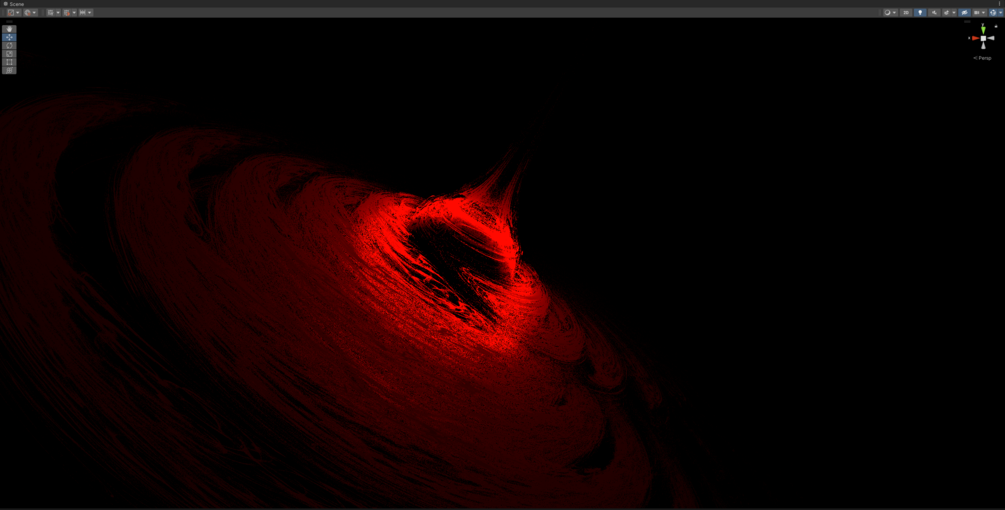Open the Scene tab options kebab menu
1005x510 pixels.
click(x=999, y=4)
